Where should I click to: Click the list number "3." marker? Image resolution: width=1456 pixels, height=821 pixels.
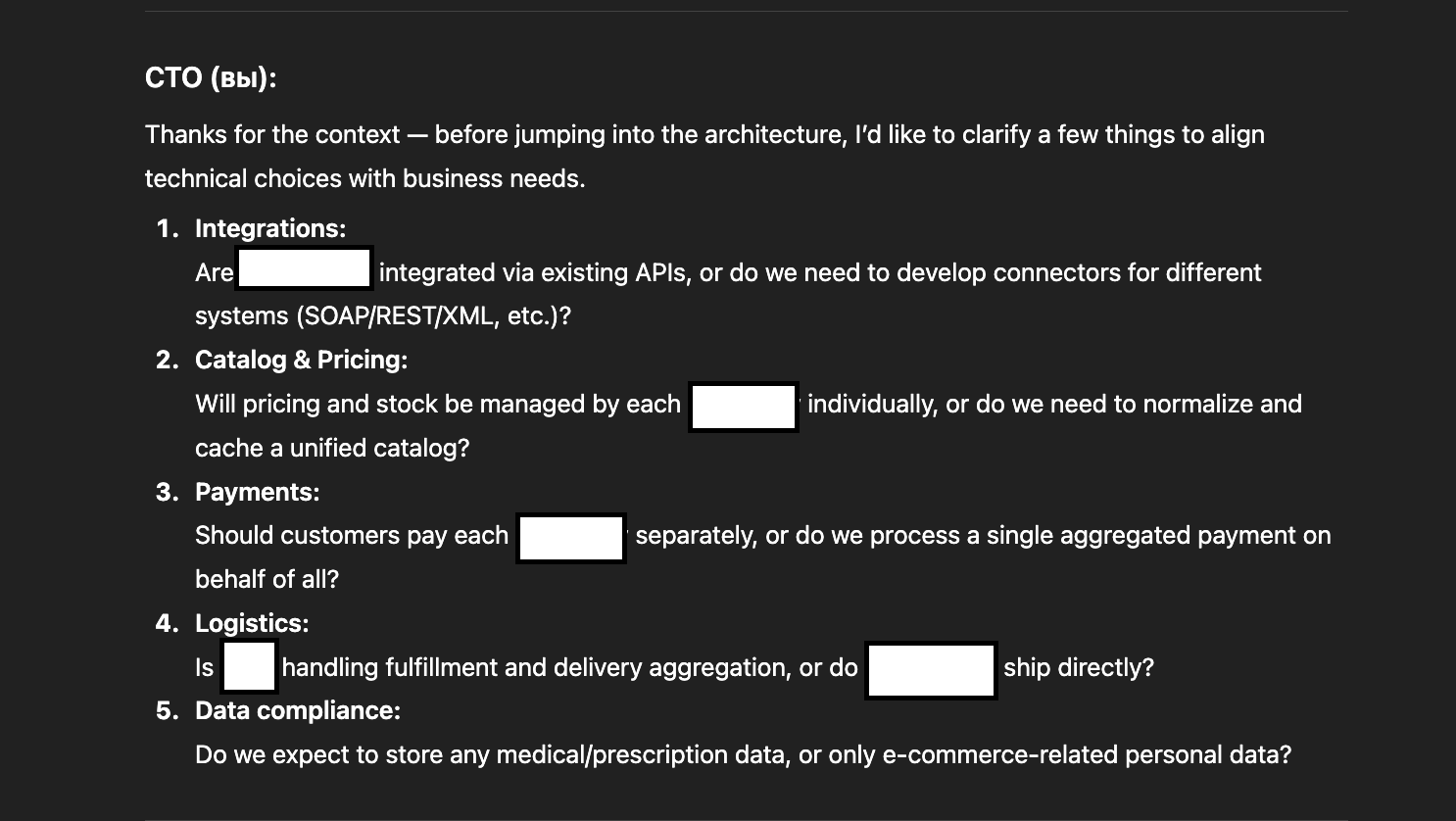(x=168, y=492)
